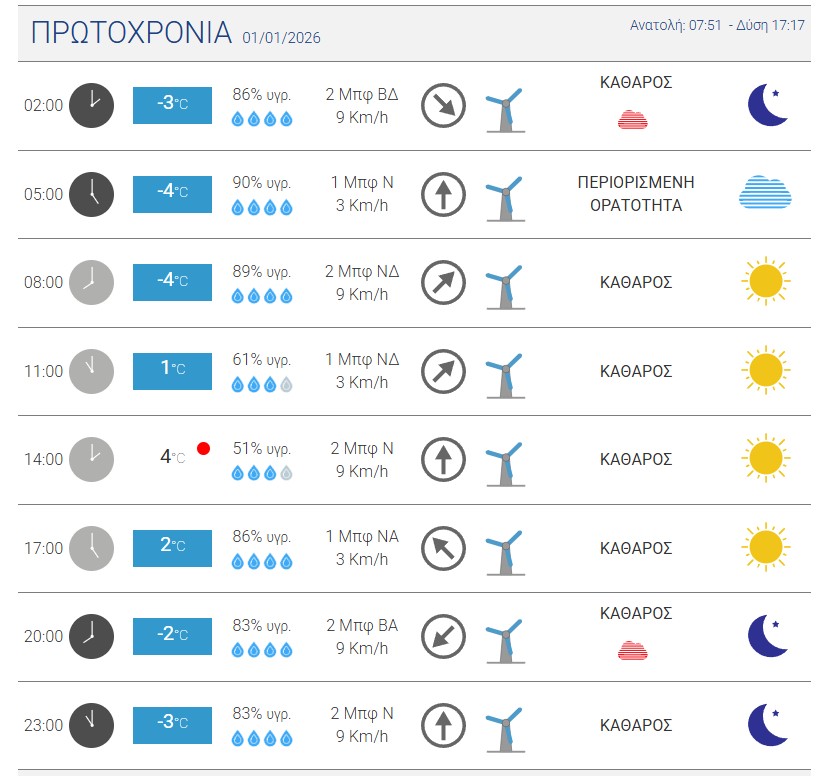Click the crescent moon icon at 23:00

tap(767, 725)
